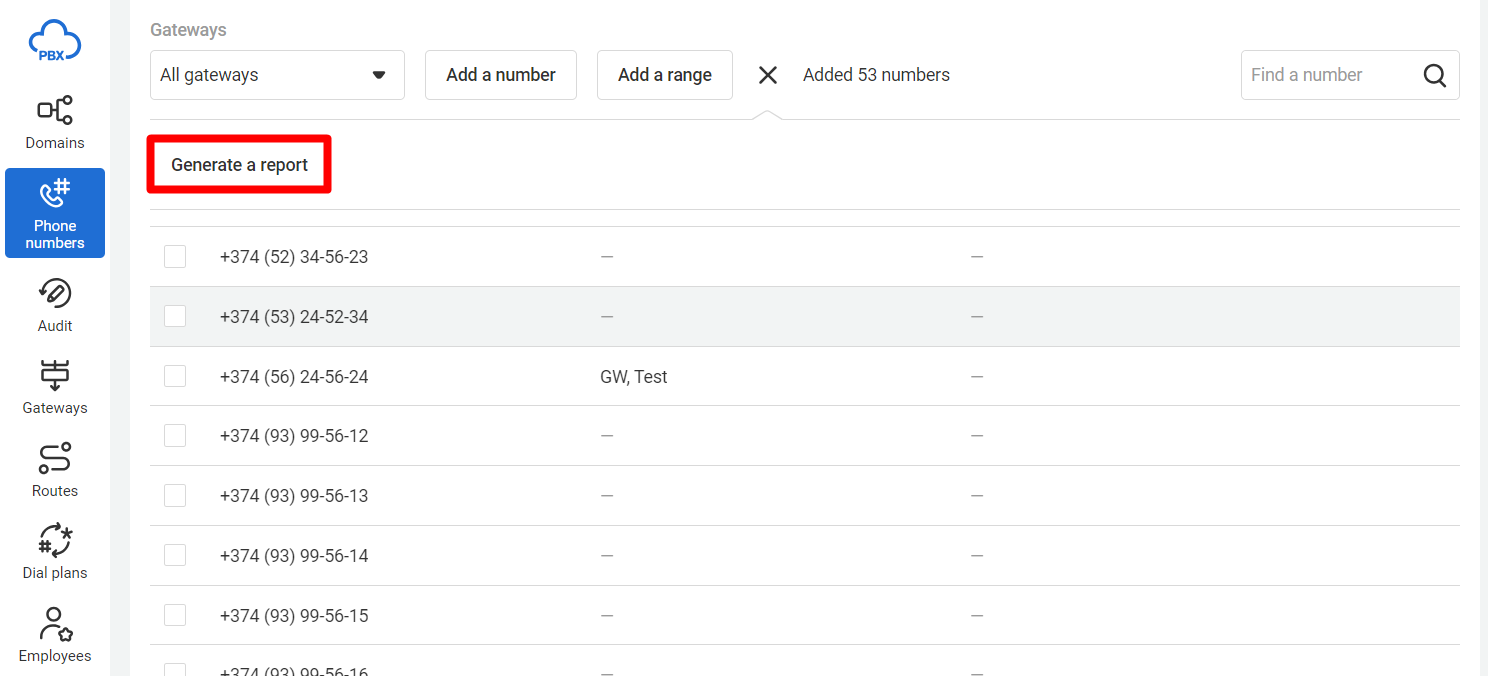This screenshot has width=1488, height=676.
Task: Check the box for +374 (52) 34-56-23
Action: [175, 257]
